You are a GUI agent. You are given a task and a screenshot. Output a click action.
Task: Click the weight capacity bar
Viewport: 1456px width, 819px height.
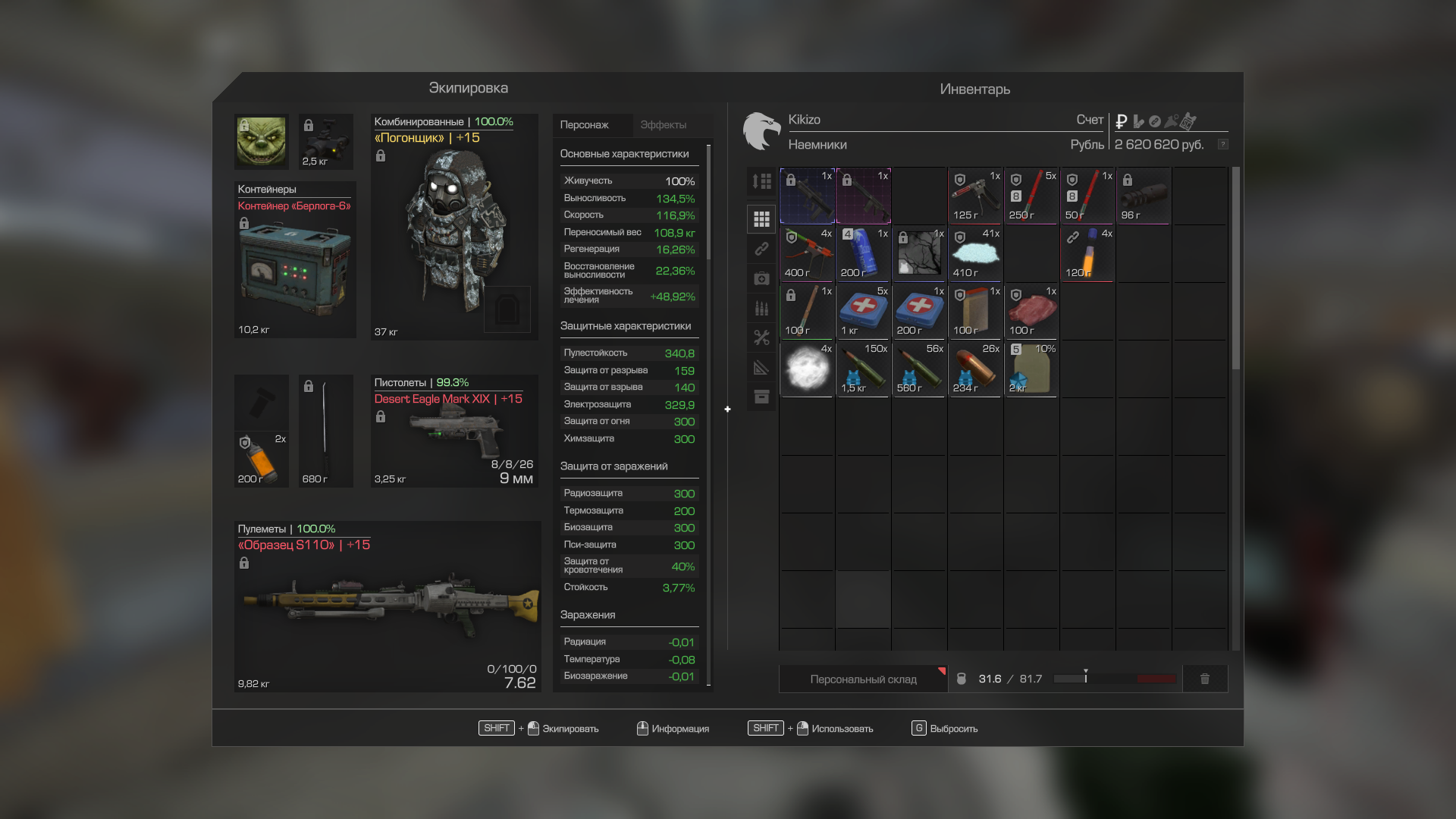[x=1115, y=679]
